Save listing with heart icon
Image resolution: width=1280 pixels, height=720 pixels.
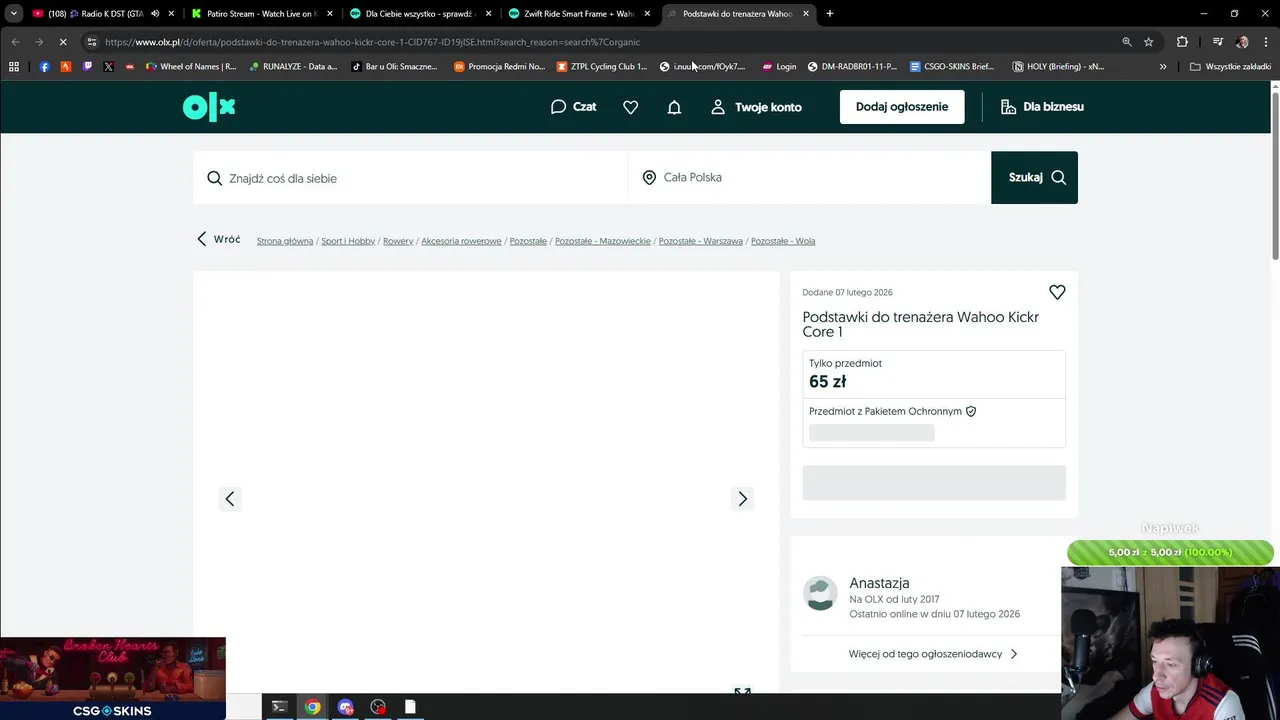point(1057,292)
